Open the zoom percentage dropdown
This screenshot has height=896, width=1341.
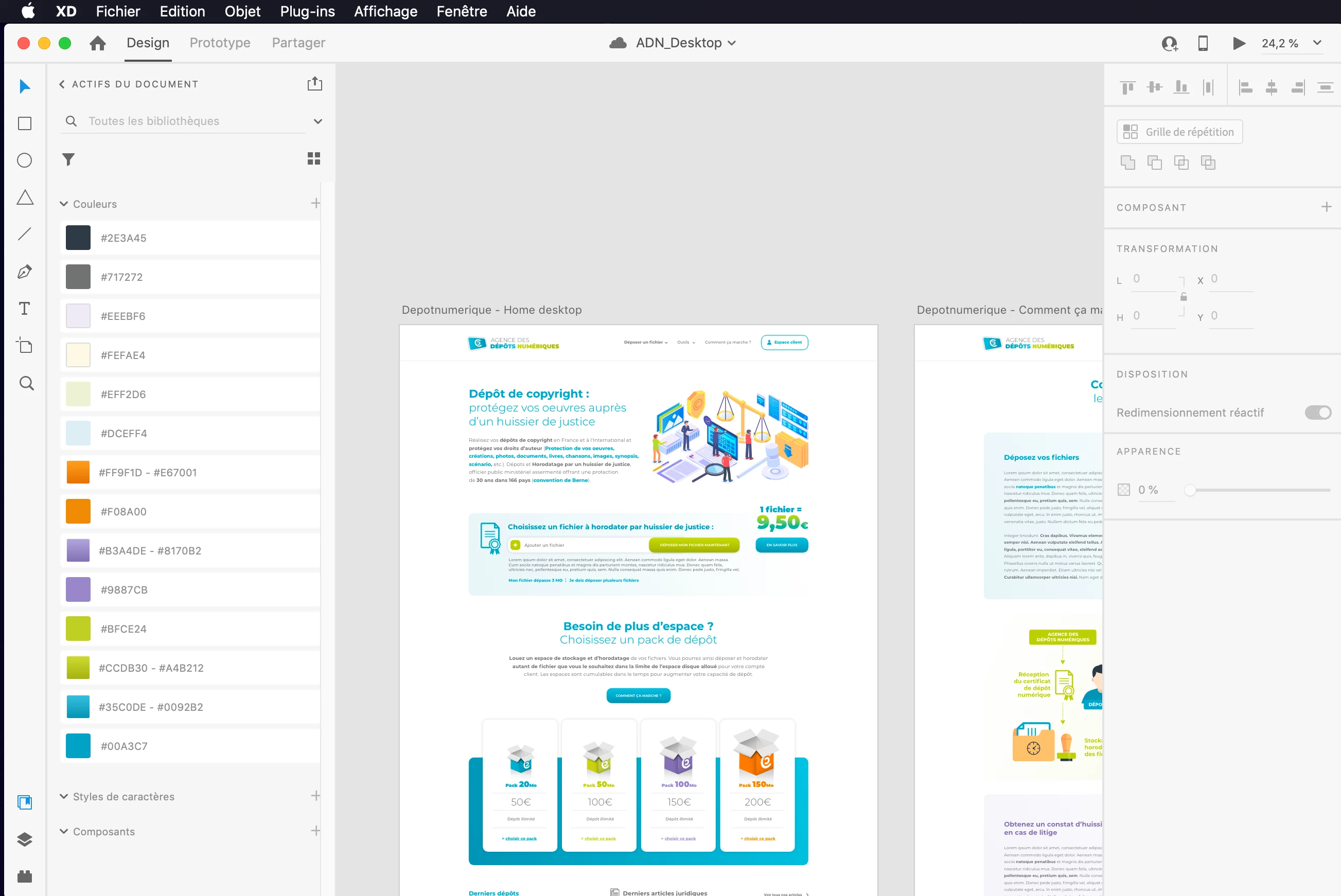1317,43
